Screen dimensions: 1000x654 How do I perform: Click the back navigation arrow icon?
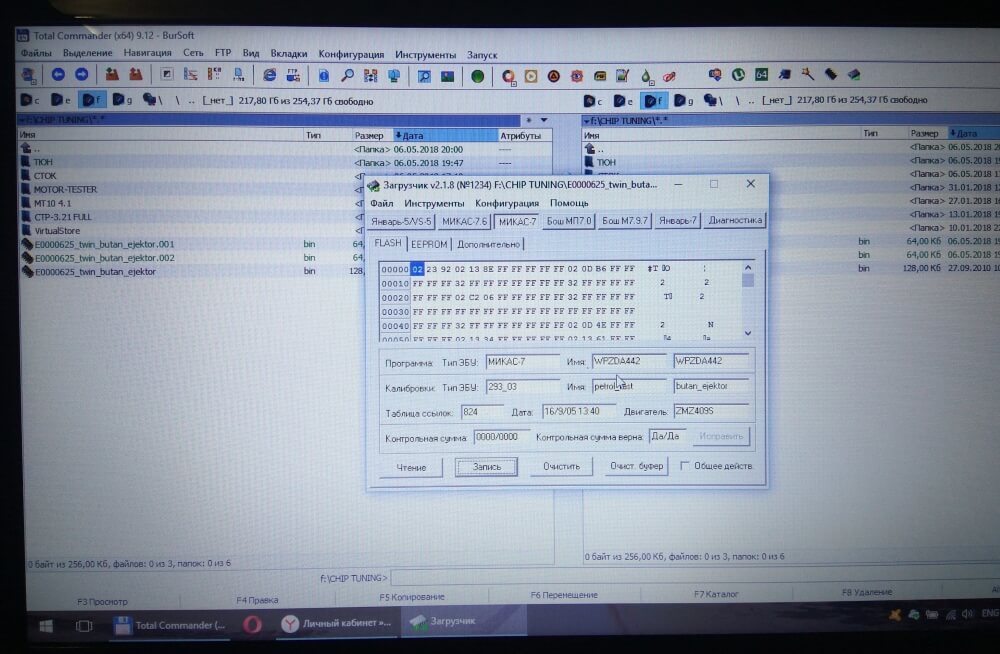[58, 75]
